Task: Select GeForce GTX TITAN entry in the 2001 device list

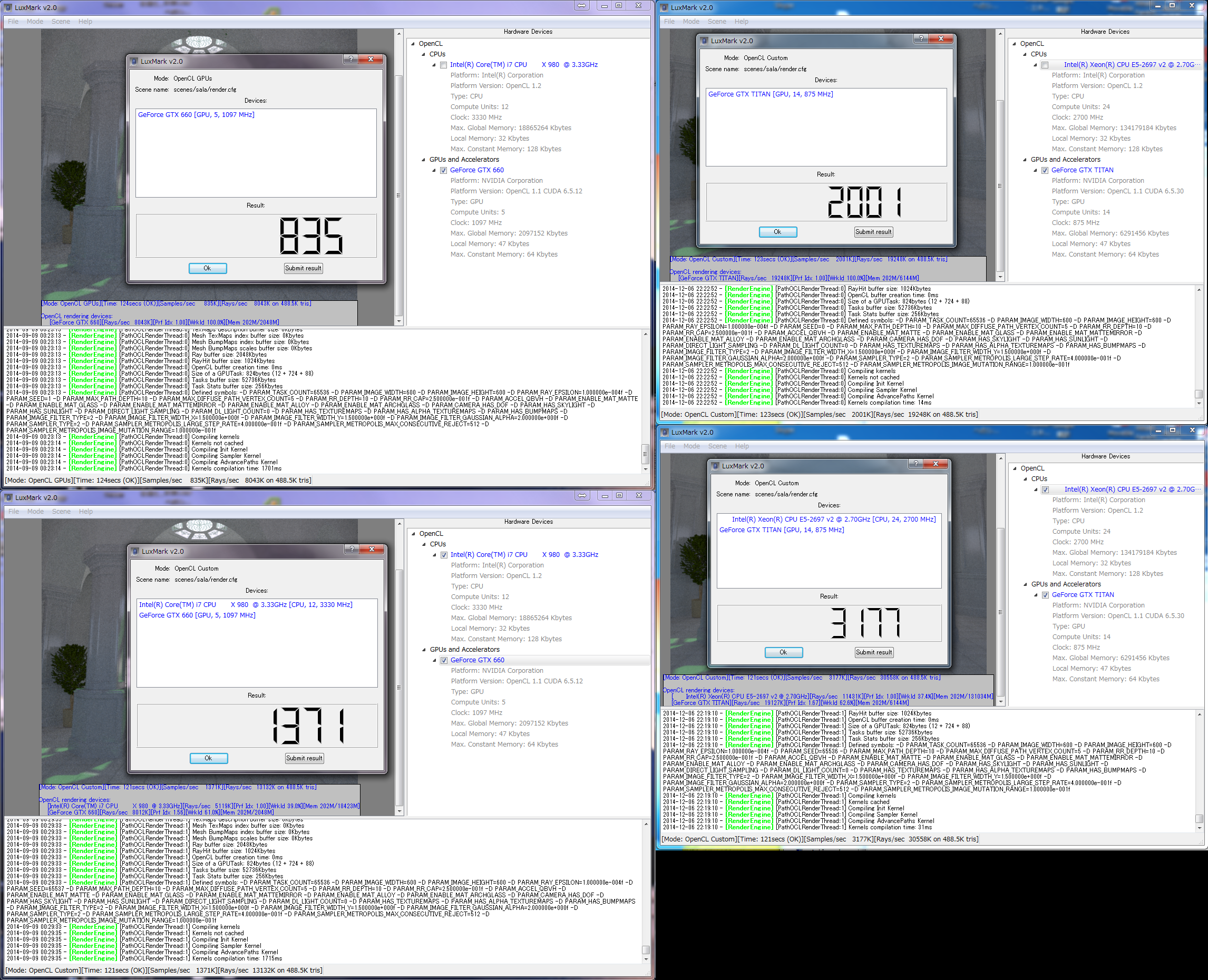Action: pos(771,94)
